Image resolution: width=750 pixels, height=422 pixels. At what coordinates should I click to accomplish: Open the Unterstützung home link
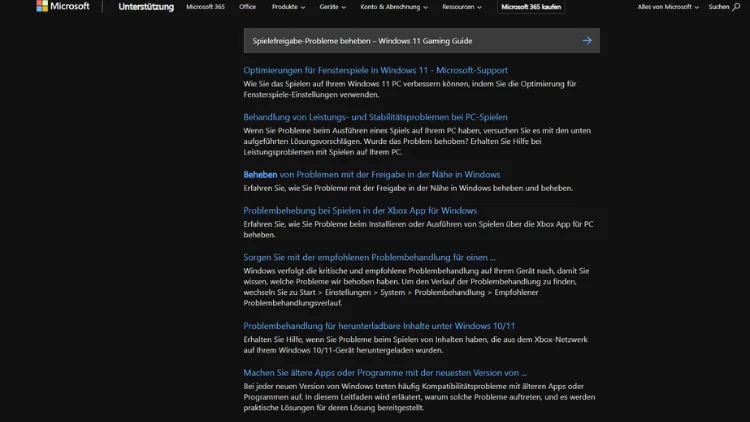(x=146, y=7)
